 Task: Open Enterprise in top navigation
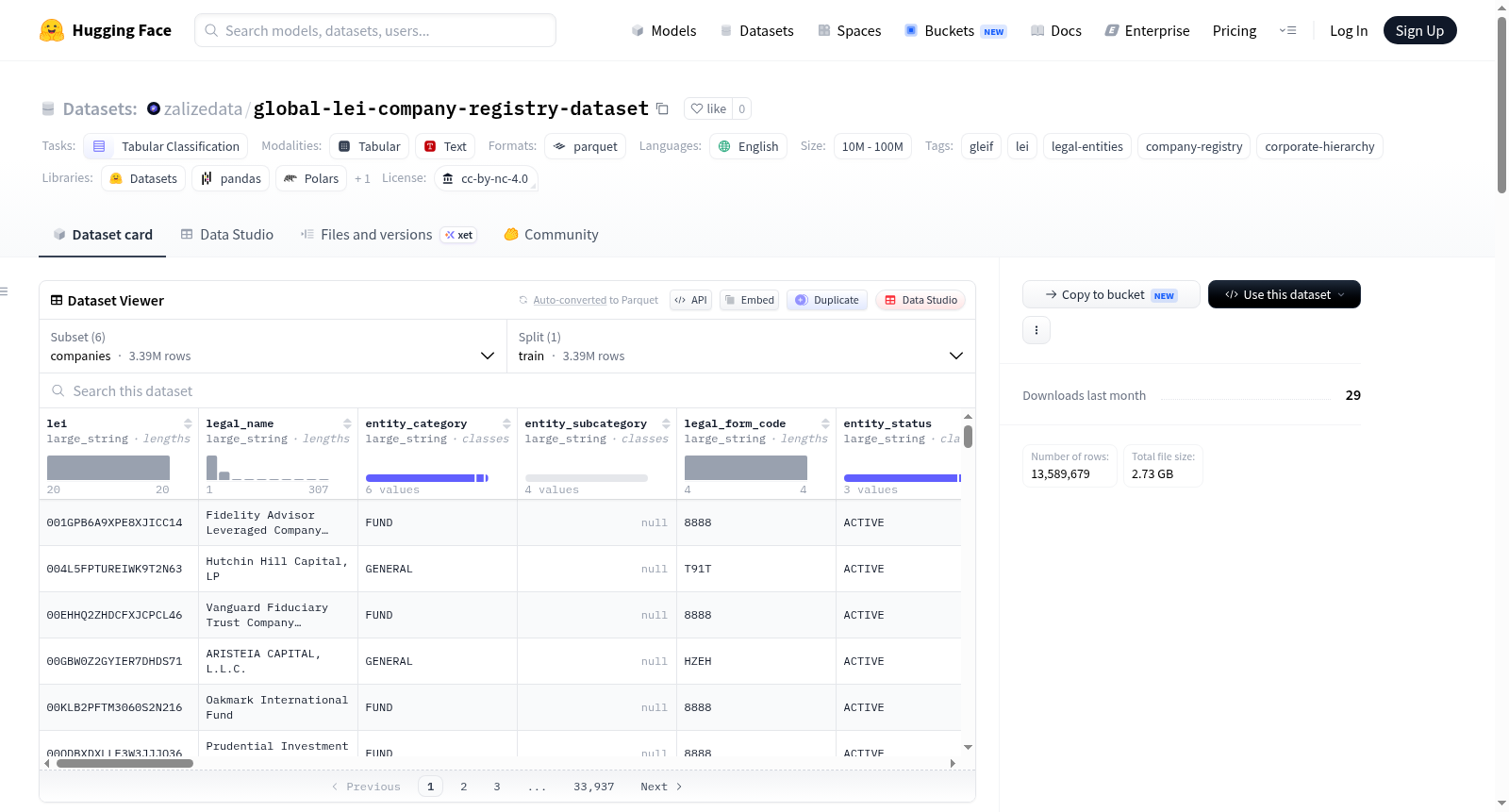point(1147,30)
